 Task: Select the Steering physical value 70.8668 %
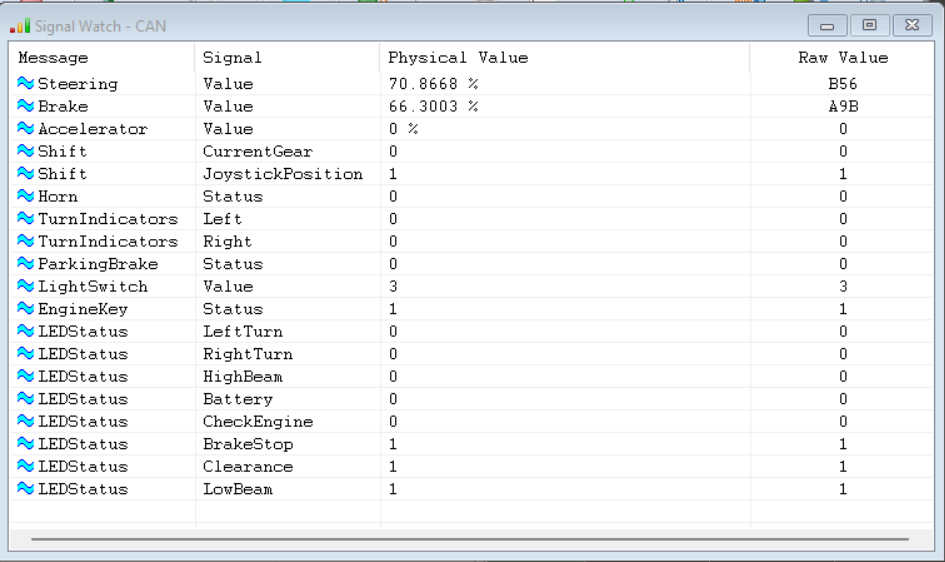433,84
